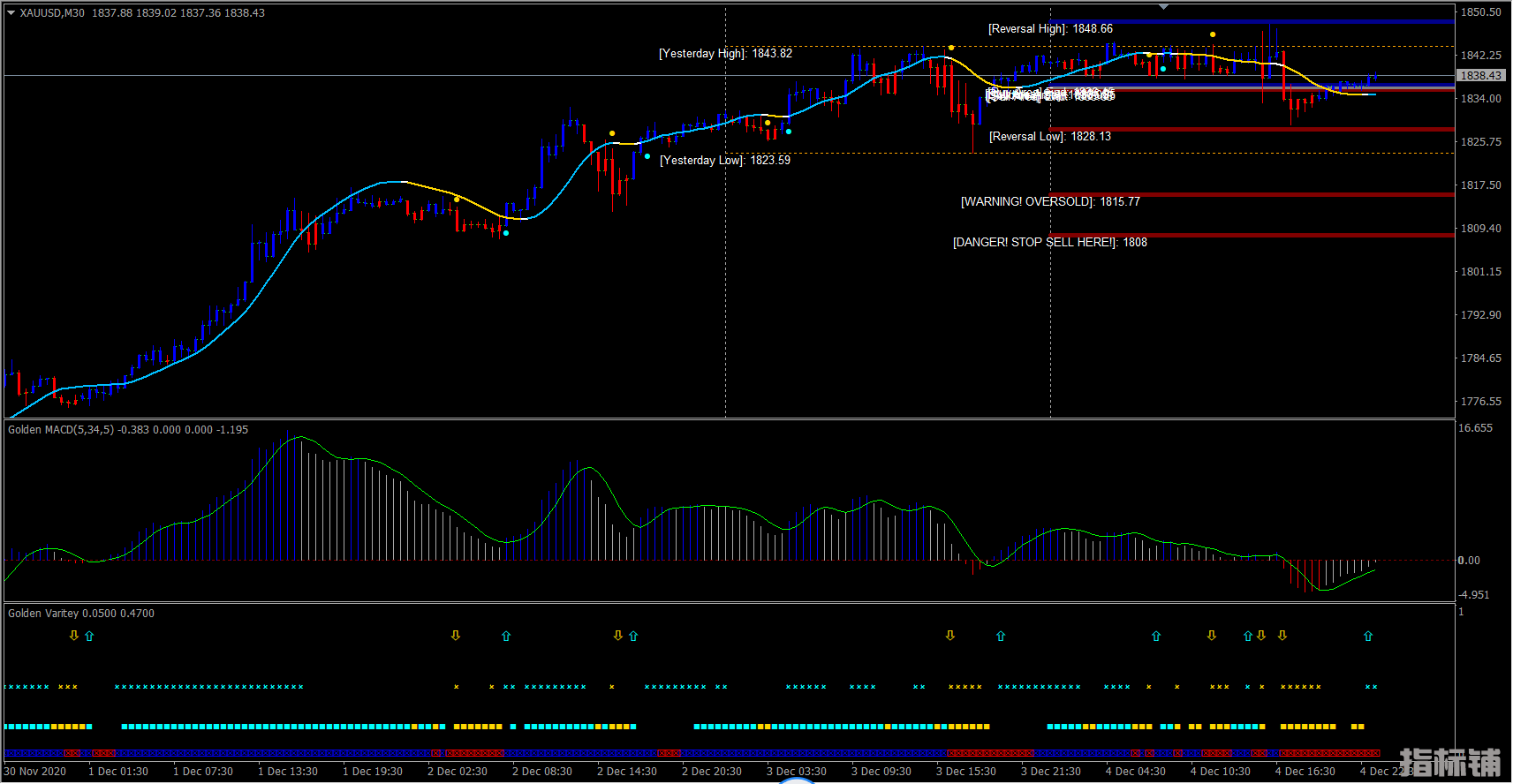Click the chart shift triangle marker at top
Screen dimensions: 1513x784
coord(1163,7)
